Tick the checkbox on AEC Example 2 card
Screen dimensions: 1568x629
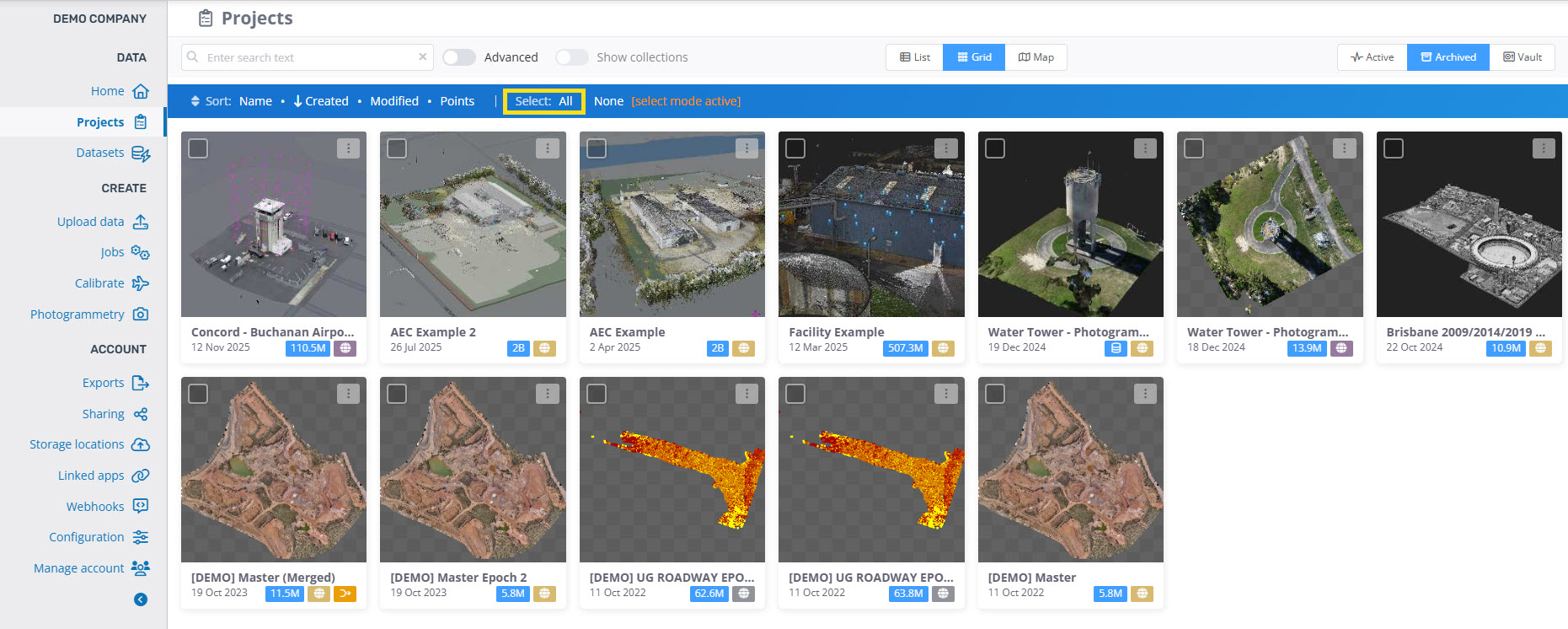[x=397, y=148]
